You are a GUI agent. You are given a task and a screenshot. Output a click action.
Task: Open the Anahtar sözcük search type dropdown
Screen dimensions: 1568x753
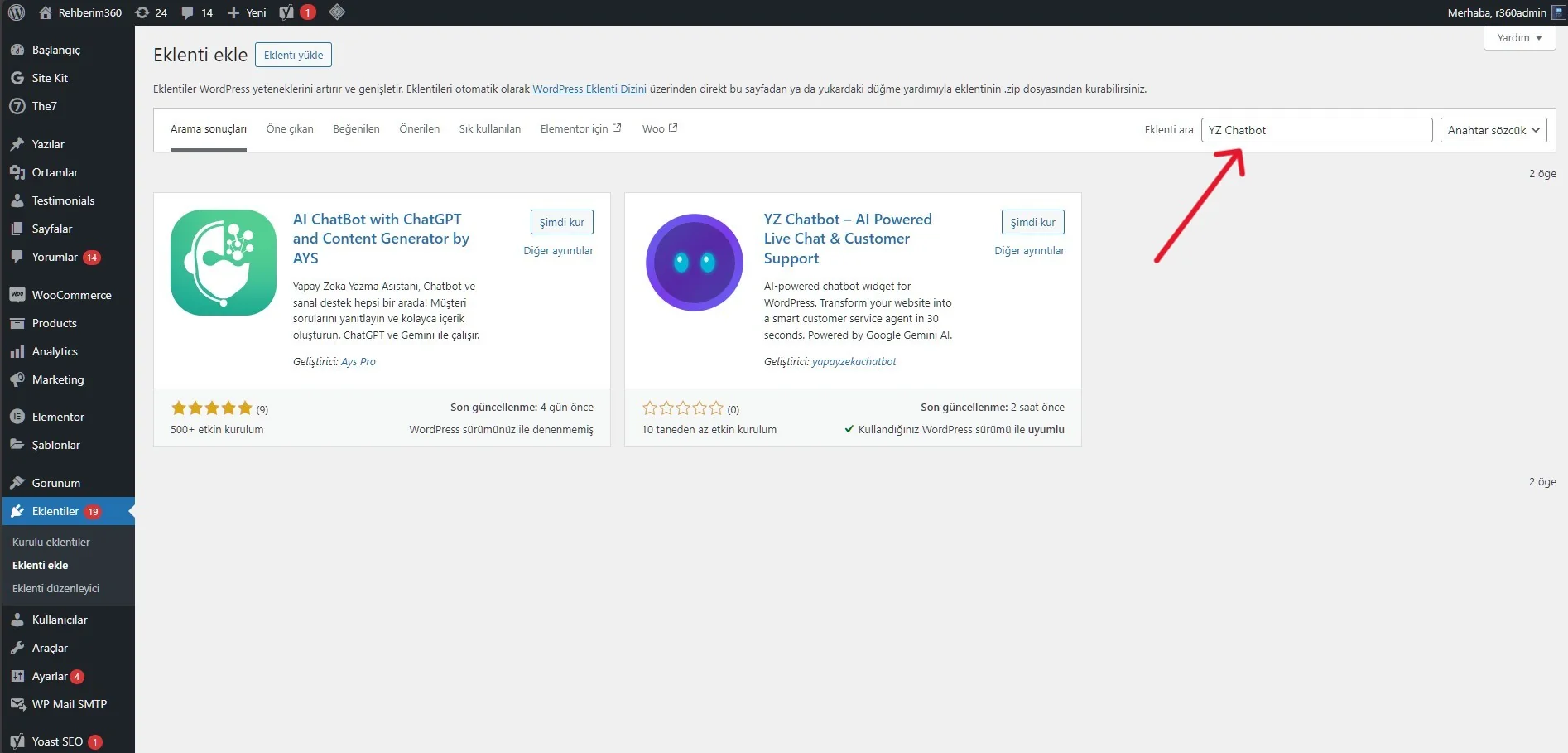1493,130
